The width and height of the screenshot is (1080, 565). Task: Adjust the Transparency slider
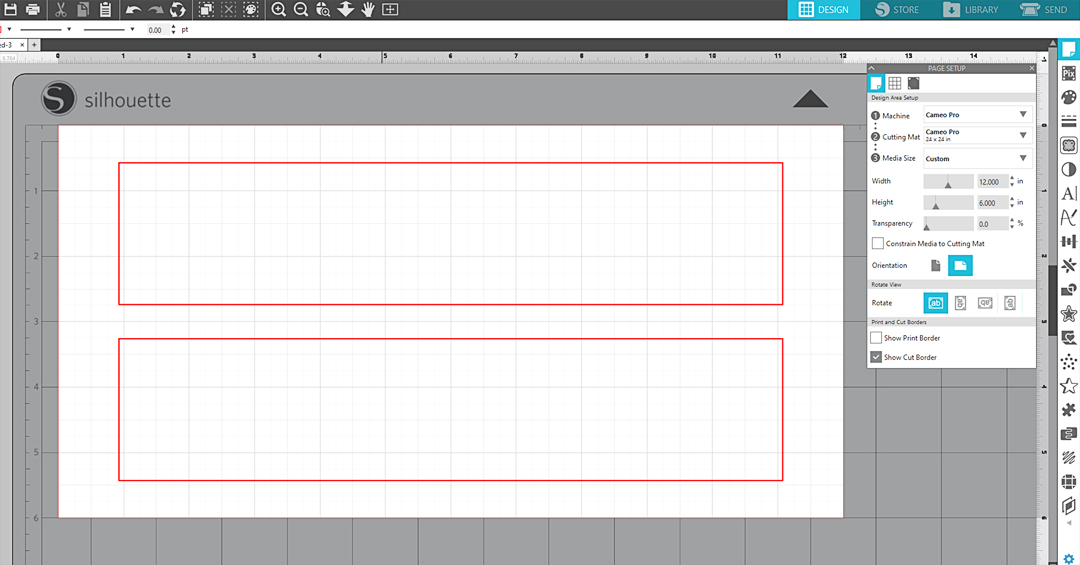pos(948,224)
